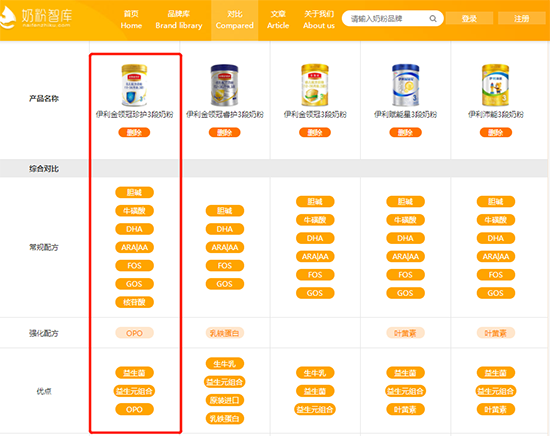Click the 登录 login button

click(x=469, y=19)
